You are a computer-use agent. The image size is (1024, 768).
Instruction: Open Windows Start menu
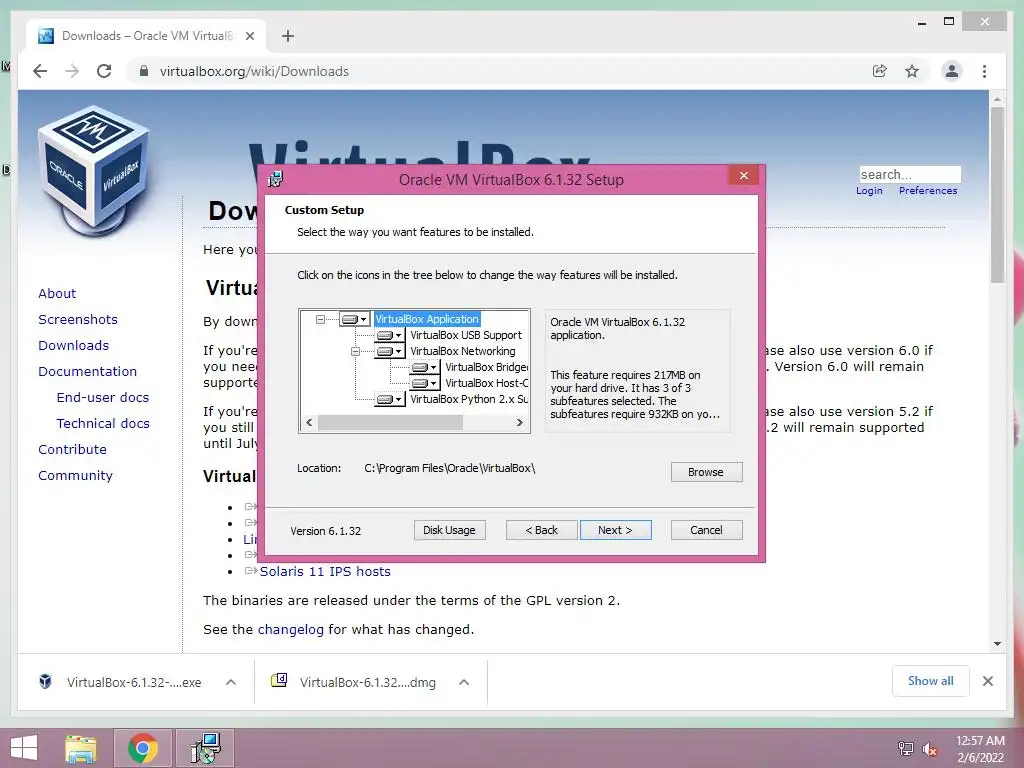click(24, 748)
